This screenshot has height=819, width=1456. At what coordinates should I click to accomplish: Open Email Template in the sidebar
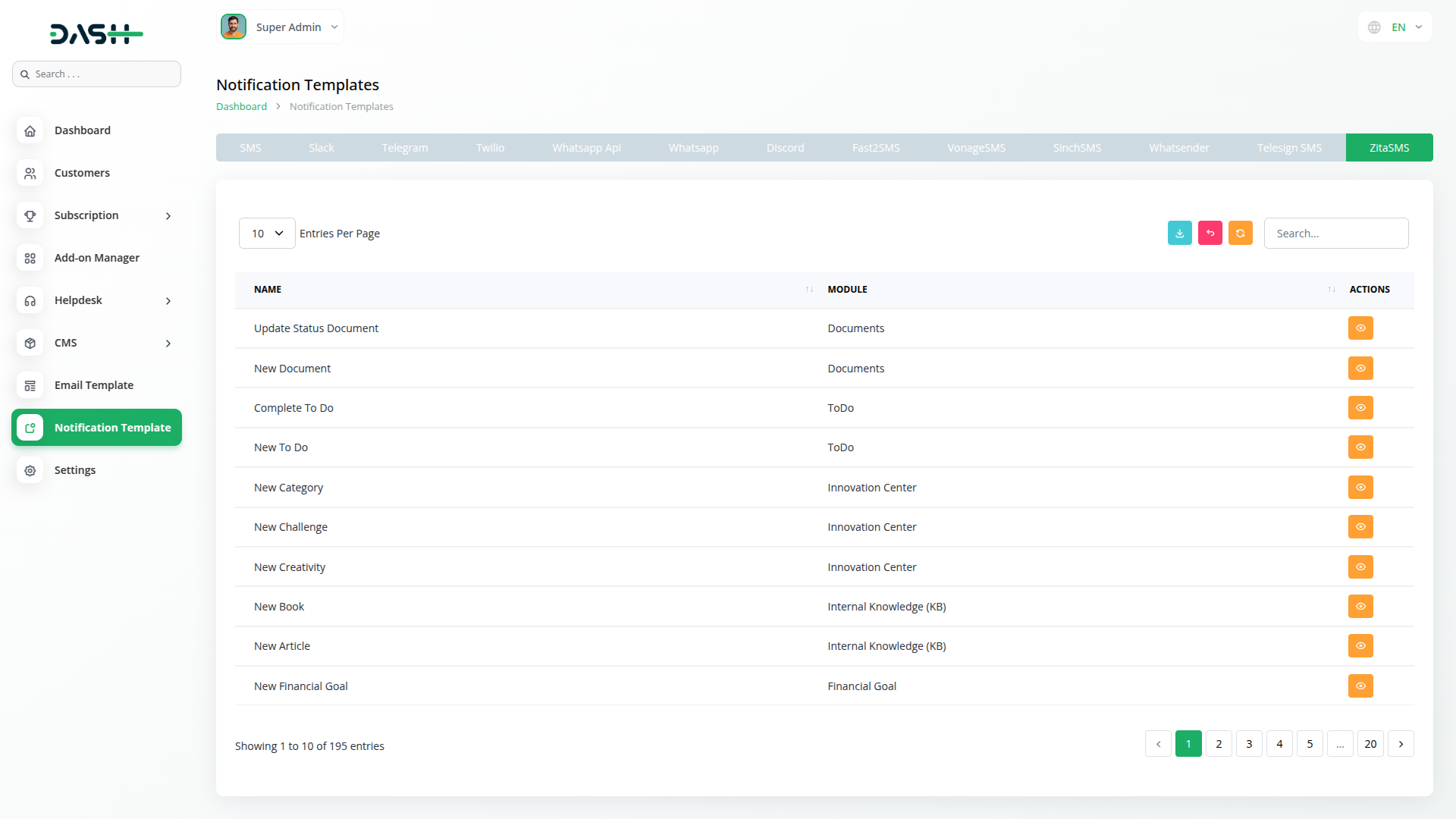93,385
